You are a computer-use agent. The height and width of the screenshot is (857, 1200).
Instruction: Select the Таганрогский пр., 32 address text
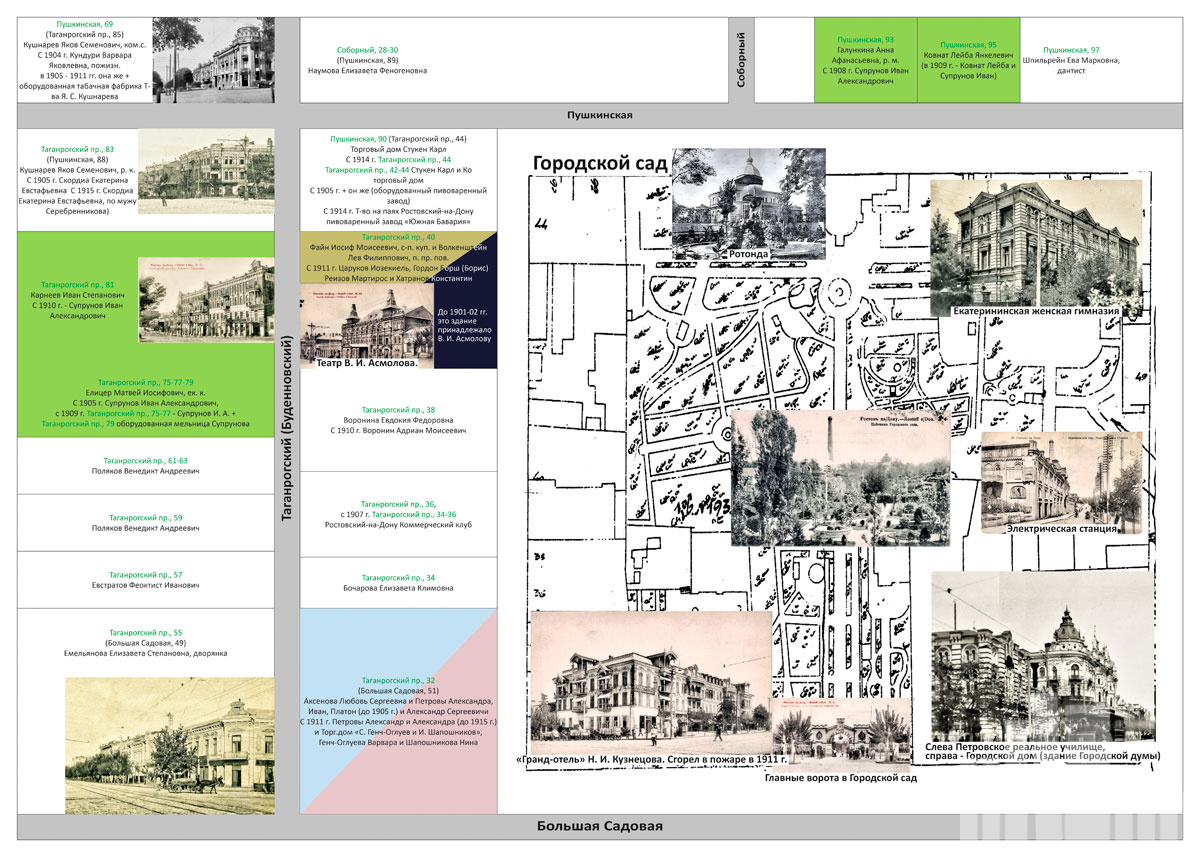tap(398, 679)
